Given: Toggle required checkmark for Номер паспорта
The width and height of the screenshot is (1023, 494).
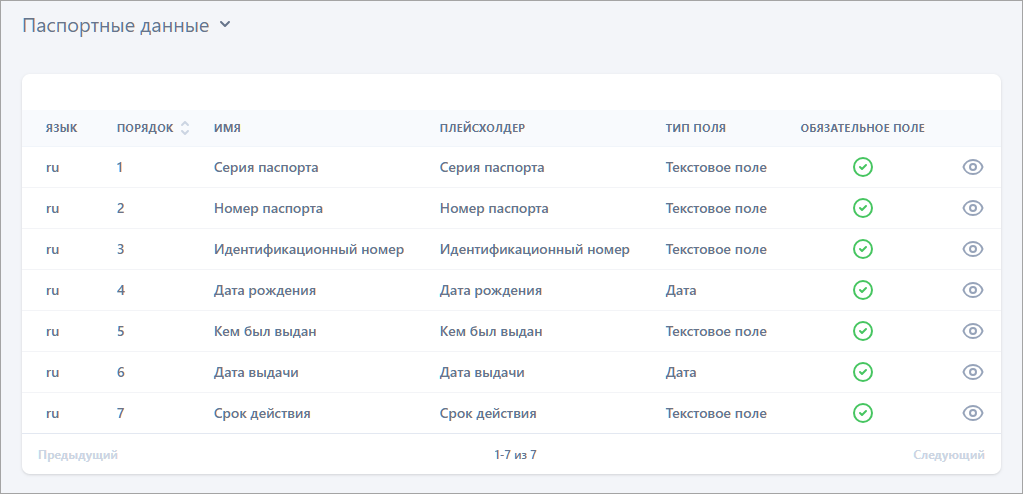Looking at the screenshot, I should (x=863, y=208).
